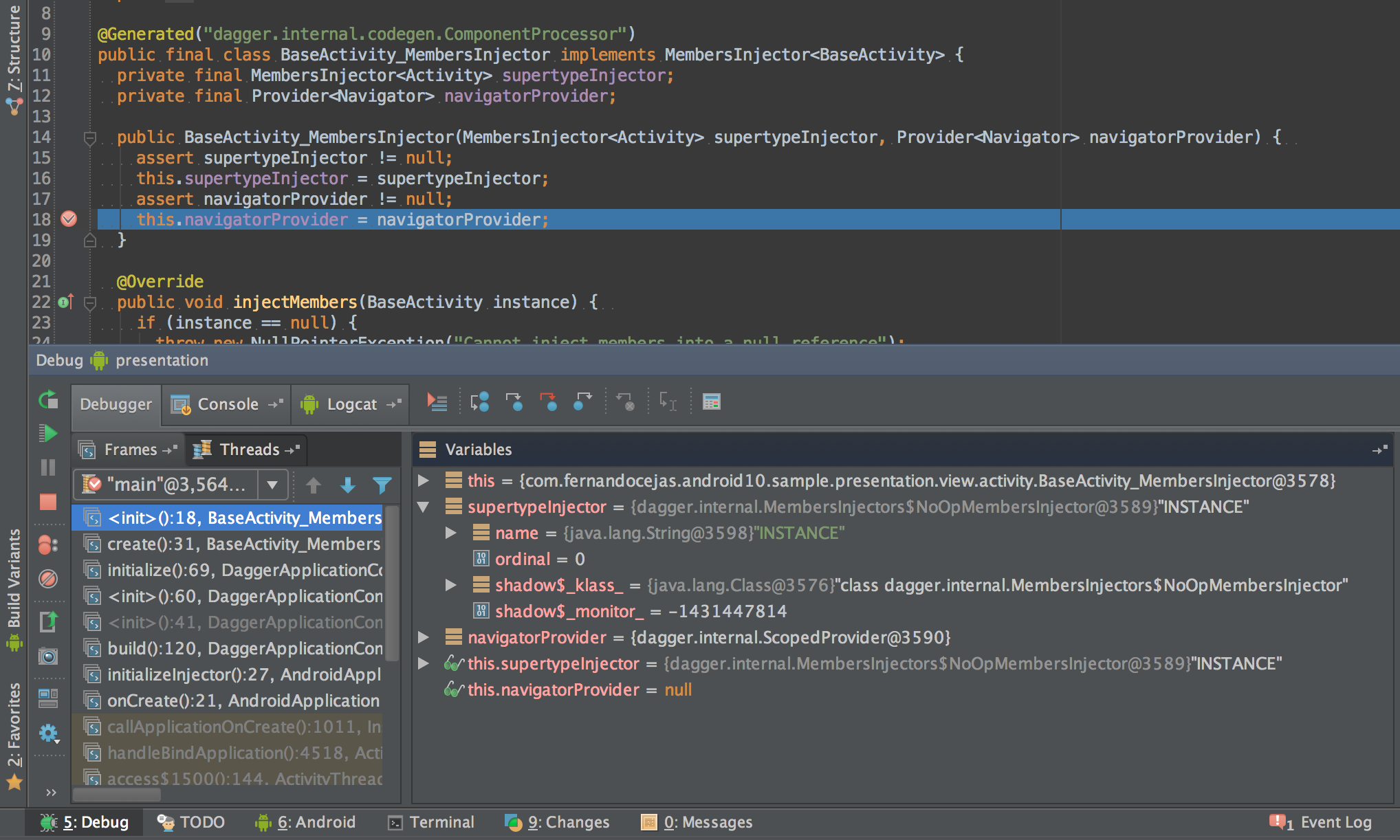The height and width of the screenshot is (840, 1400).
Task: Expand this.supertypeInjector watch node
Action: [424, 663]
